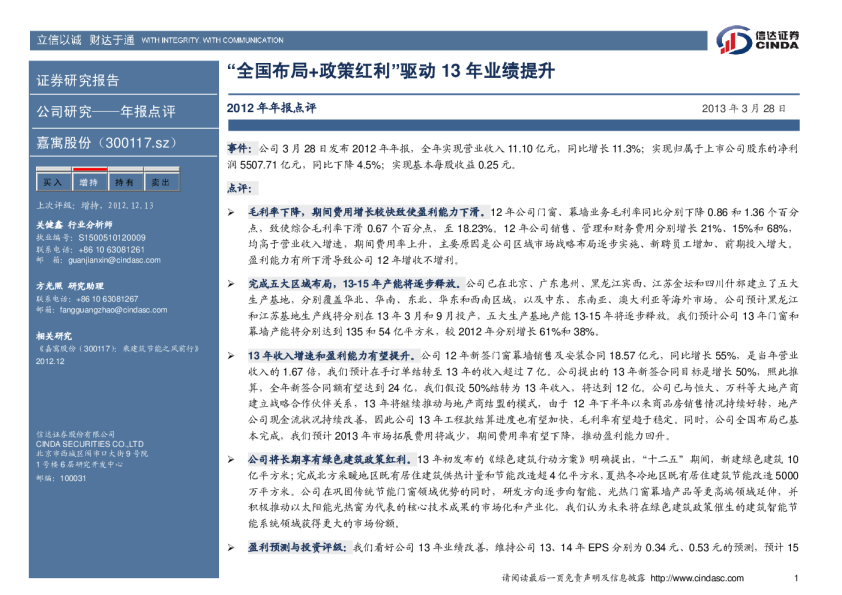Click the arrow bullet before 13年收入增速 paragraph
The height and width of the screenshot is (595, 842).
[x=232, y=355]
